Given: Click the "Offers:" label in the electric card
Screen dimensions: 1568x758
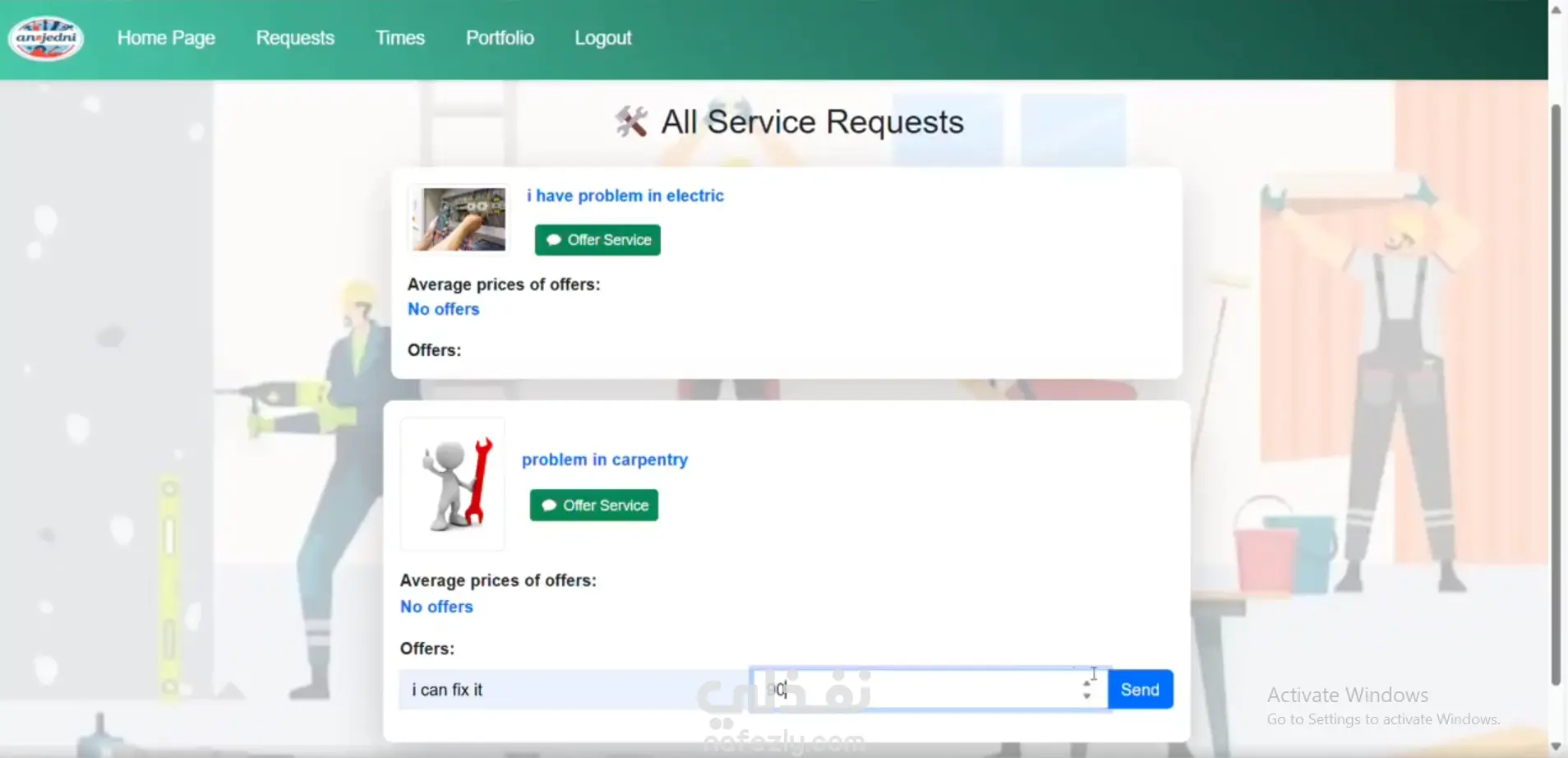Looking at the screenshot, I should [435, 350].
